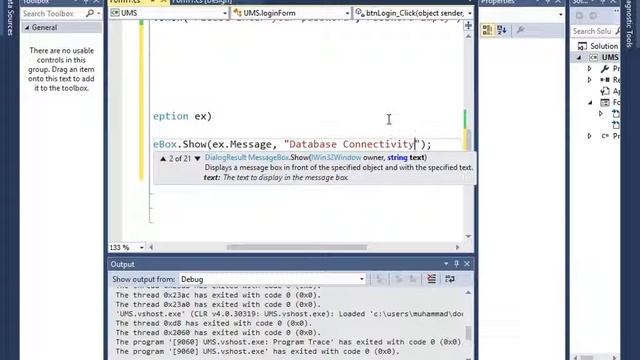Show previous overload in signature help
The height and width of the screenshot is (360, 640).
point(163,158)
